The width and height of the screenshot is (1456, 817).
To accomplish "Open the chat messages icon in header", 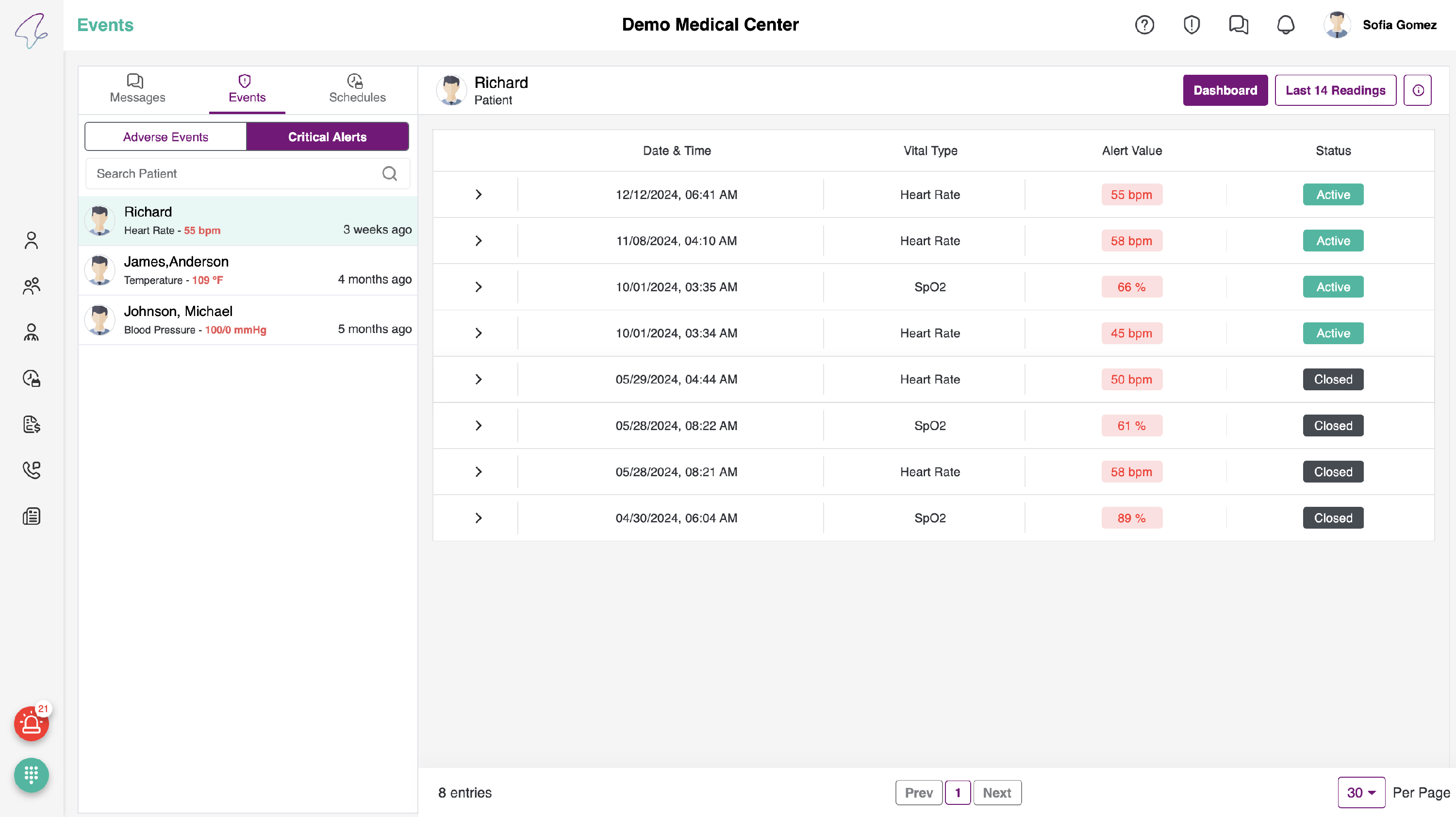I will 1239,25.
